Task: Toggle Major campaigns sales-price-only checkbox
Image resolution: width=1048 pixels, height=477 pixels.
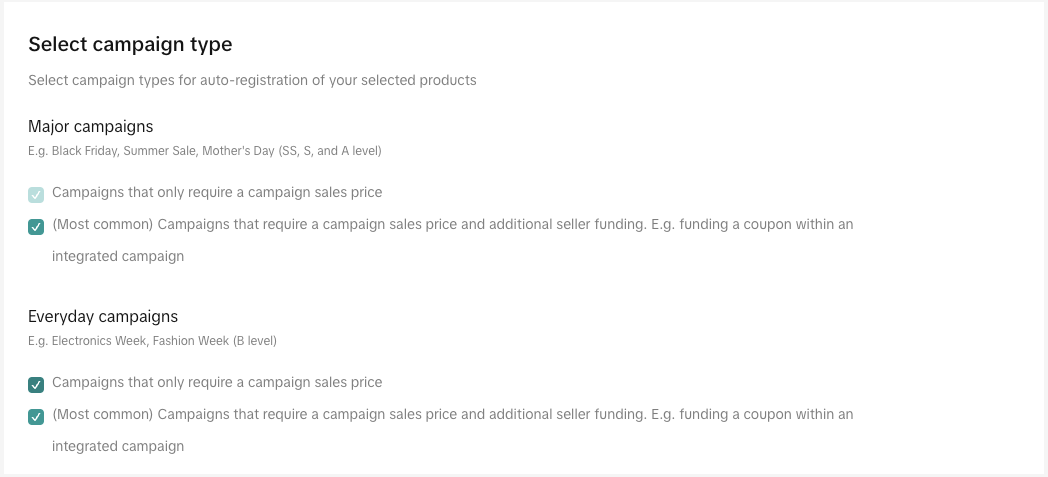Action: click(x=36, y=195)
